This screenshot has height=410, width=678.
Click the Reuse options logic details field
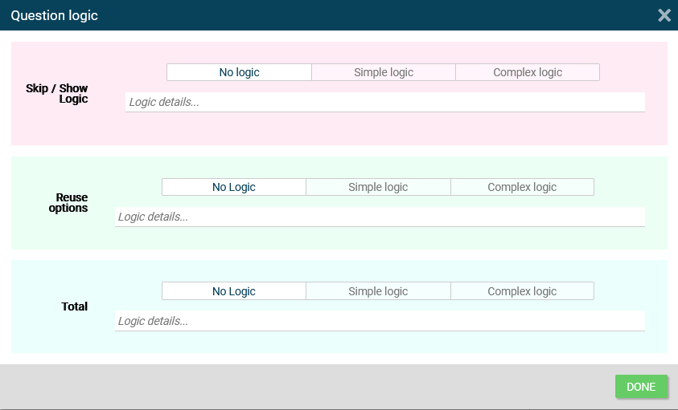click(380, 217)
